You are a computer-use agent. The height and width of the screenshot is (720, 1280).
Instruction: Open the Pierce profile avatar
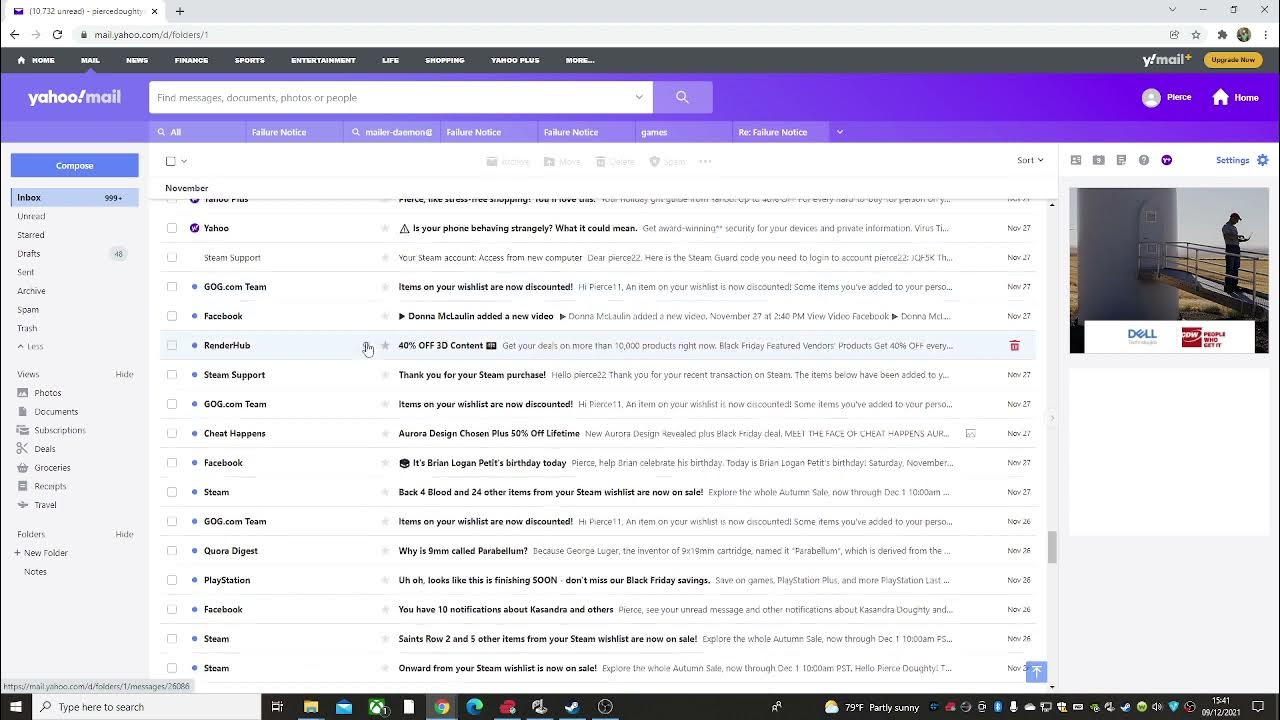click(1151, 97)
